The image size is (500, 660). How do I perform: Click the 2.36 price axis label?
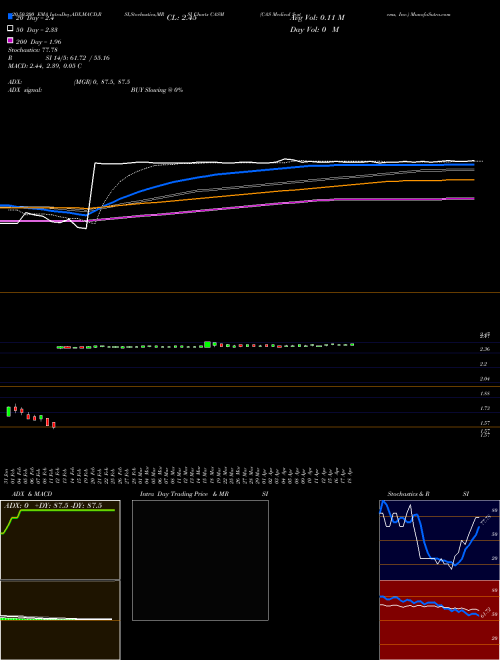tap(484, 349)
